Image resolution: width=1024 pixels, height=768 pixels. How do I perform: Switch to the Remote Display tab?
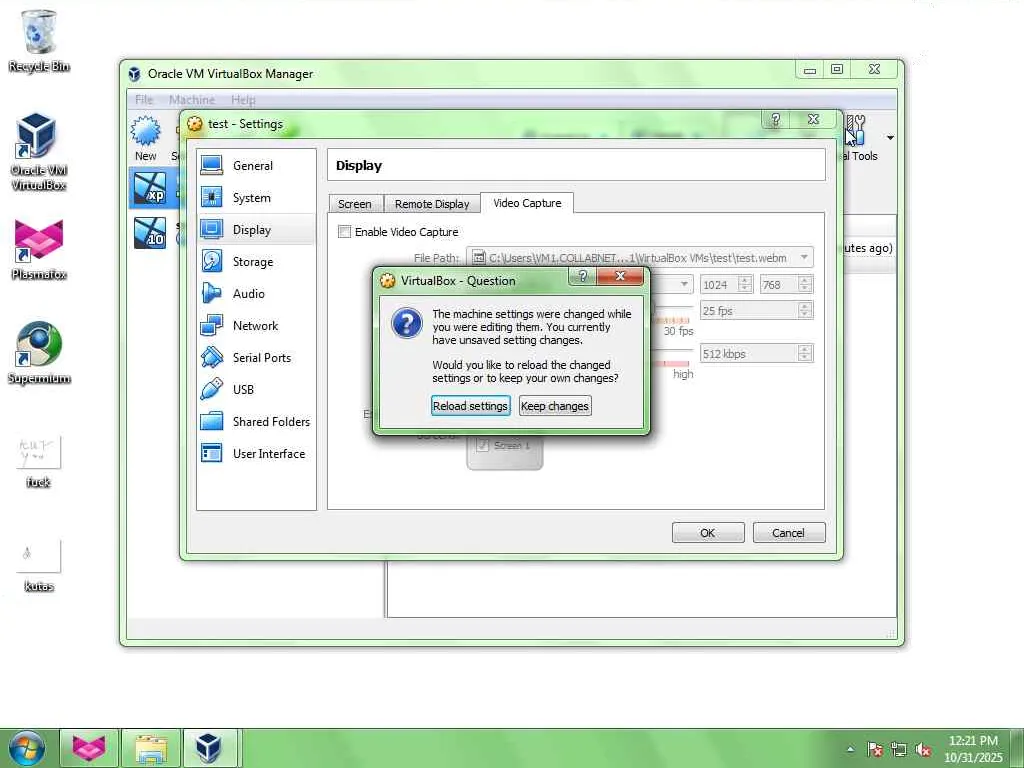point(432,204)
